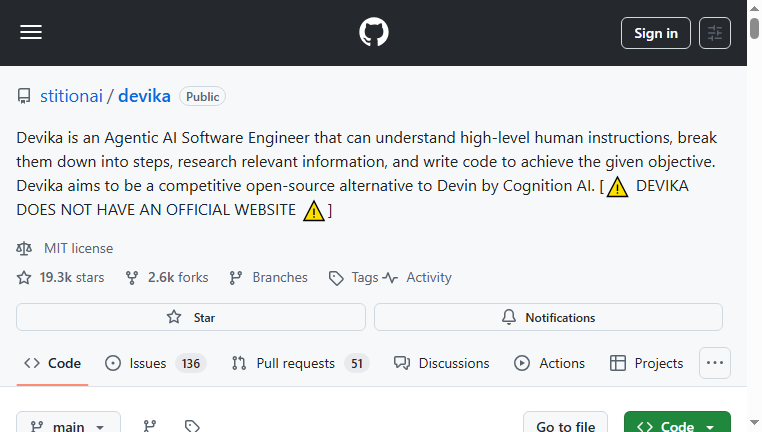Open the Discussions tab
Image resolution: width=762 pixels, height=432 pixels.
(441, 363)
